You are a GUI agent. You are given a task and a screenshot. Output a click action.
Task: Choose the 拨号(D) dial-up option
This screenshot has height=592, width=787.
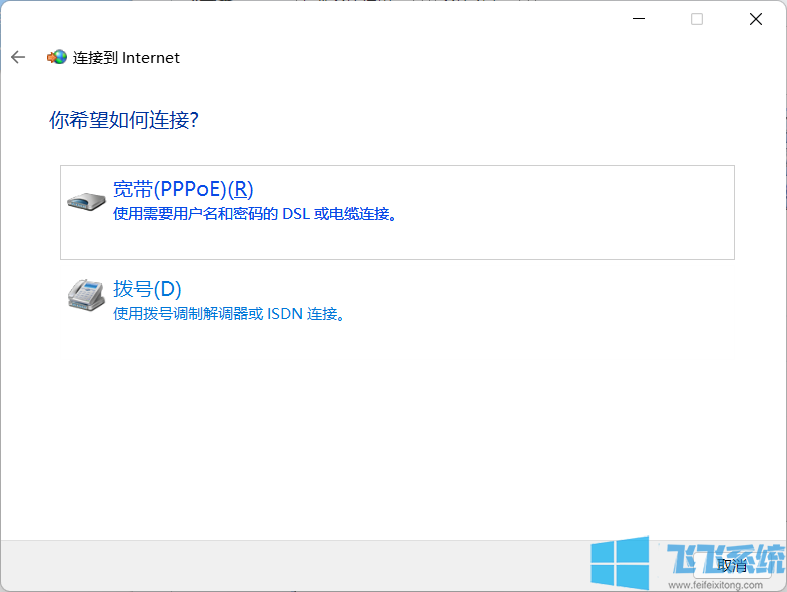tap(147, 289)
